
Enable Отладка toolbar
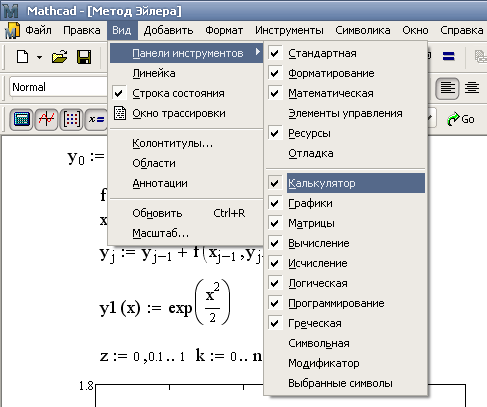coord(346,153)
